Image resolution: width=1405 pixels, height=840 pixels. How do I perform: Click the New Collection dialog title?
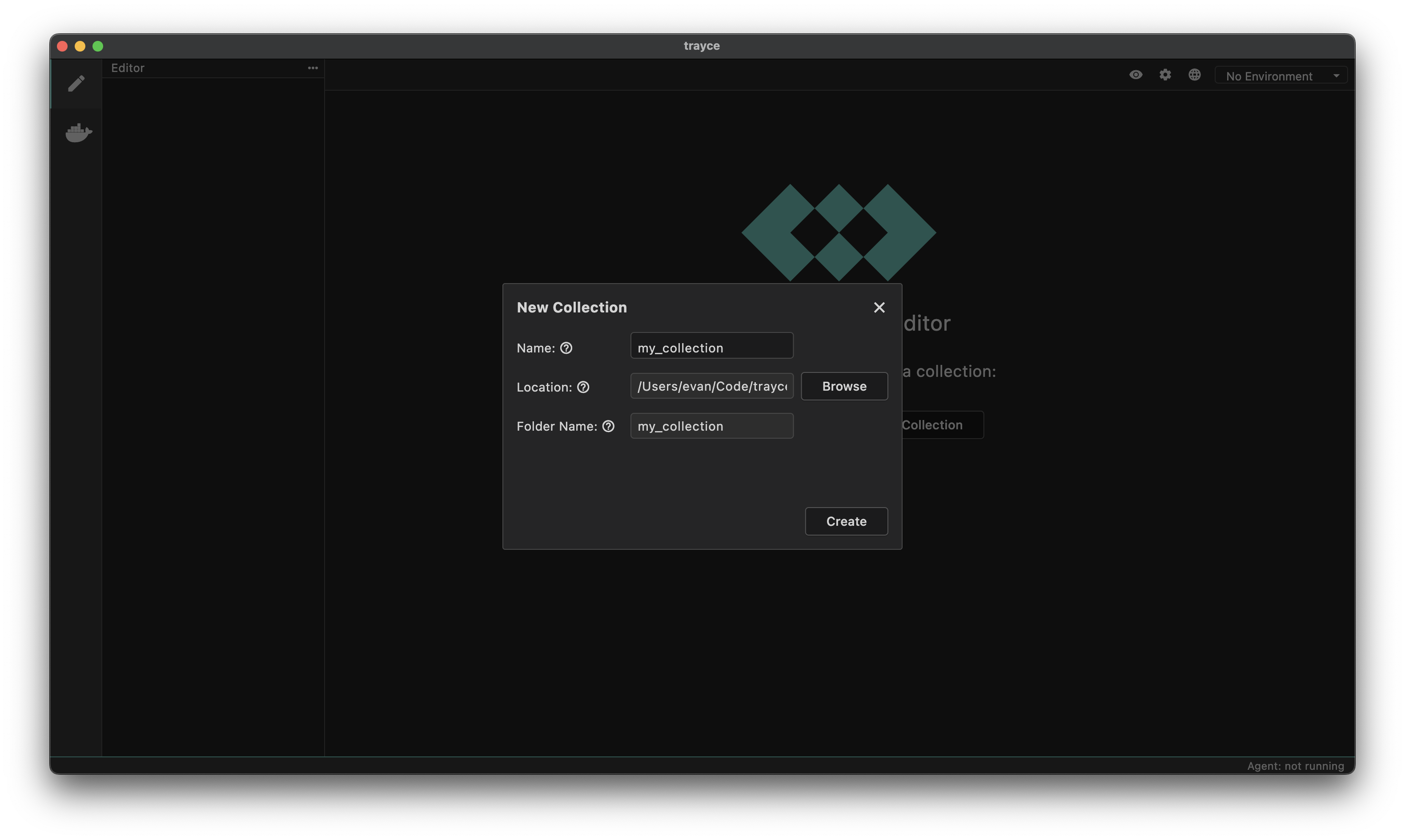pyautogui.click(x=572, y=308)
